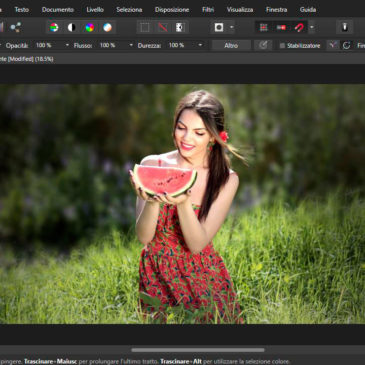
Task: Apply auto levels with the RGB circles icon
Action: pos(54,27)
